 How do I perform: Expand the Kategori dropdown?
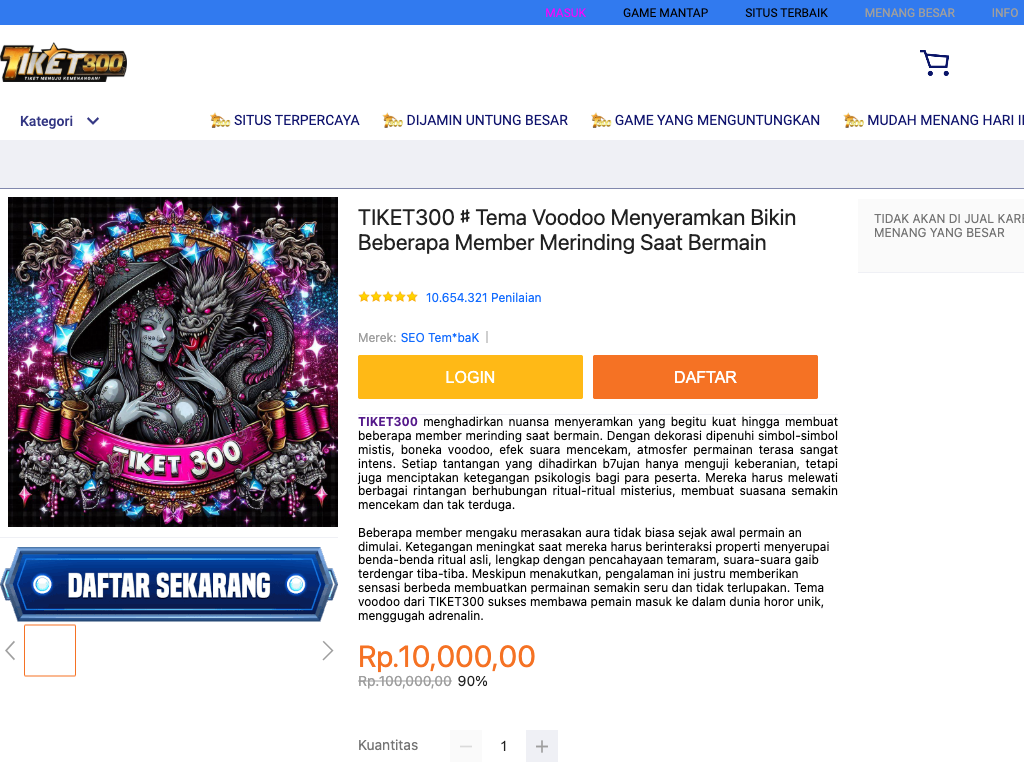click(x=59, y=121)
